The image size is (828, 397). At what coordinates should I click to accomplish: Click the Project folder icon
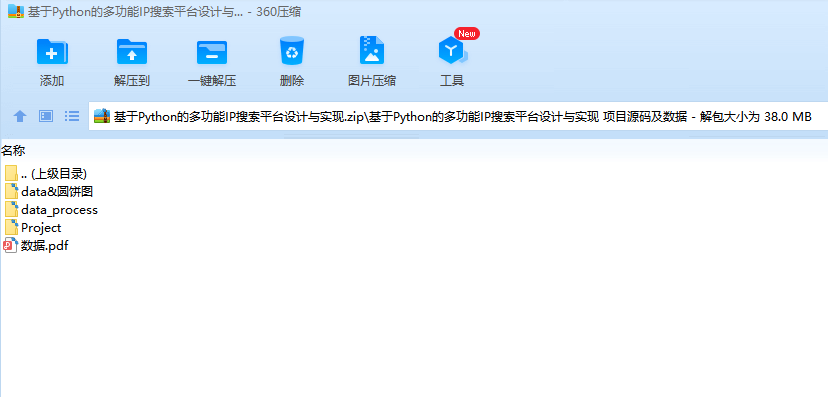12,228
